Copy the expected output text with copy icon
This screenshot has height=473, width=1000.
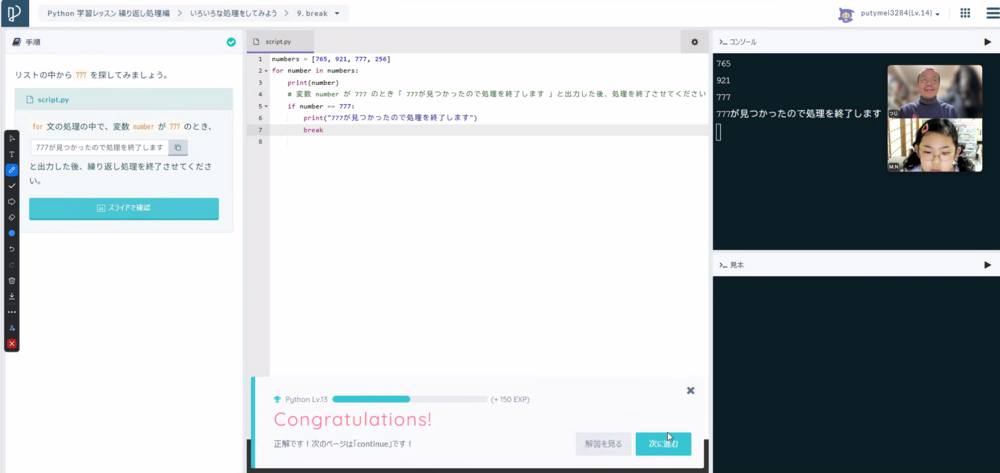pos(177,147)
